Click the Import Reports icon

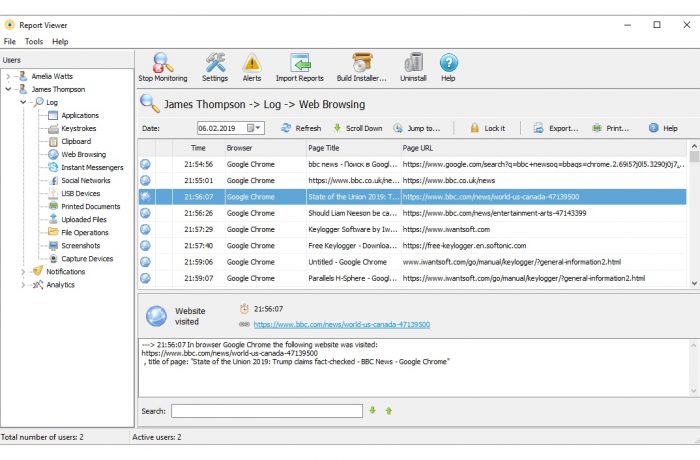[300, 67]
